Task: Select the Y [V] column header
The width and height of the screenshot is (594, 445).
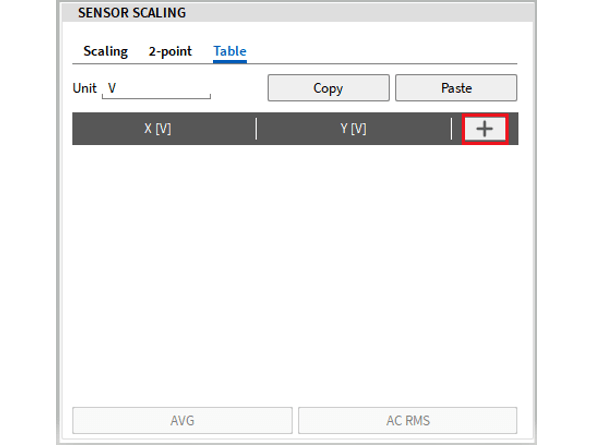Action: click(353, 129)
